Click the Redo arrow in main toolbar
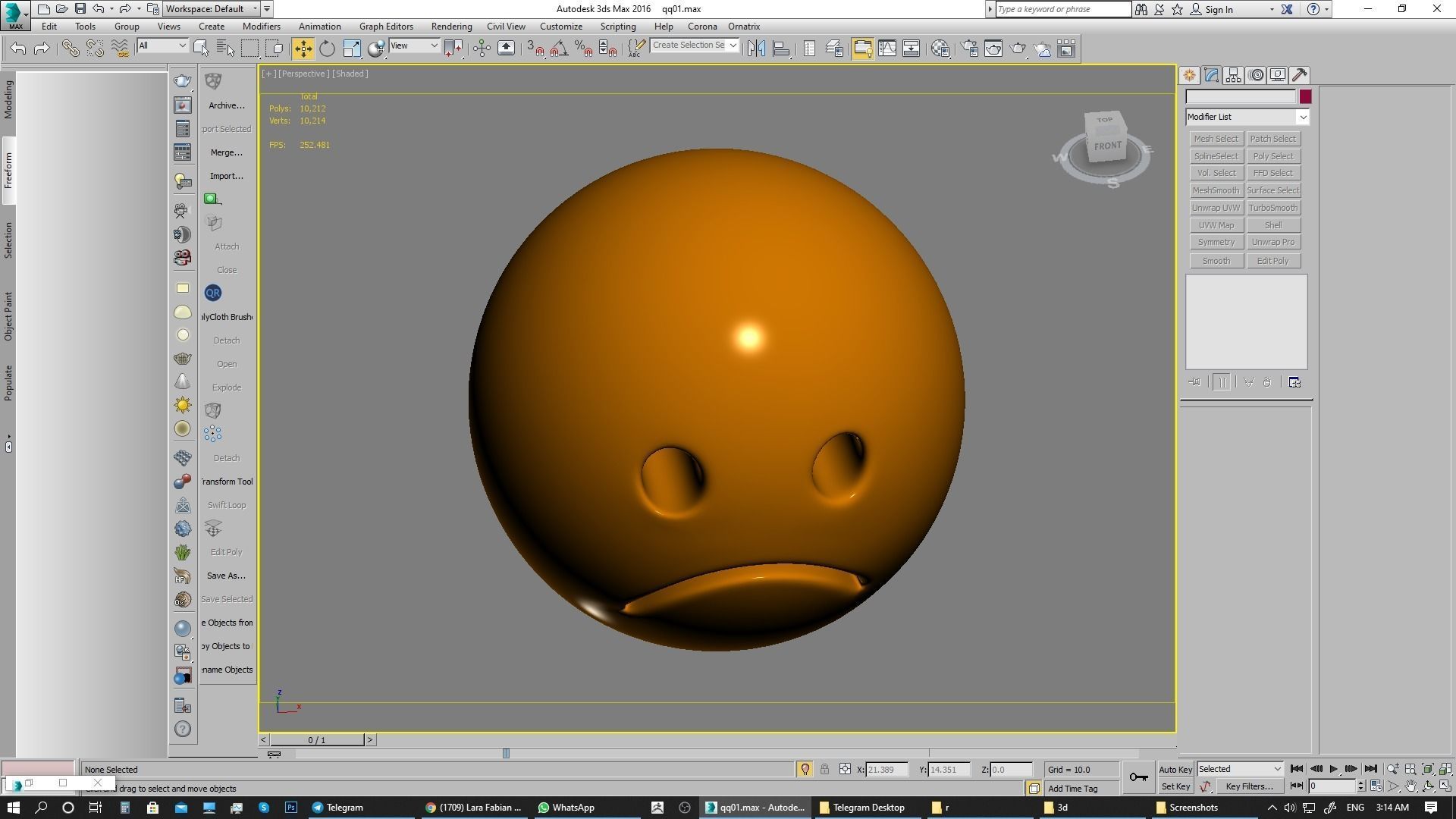The height and width of the screenshot is (819, 1456). (42, 49)
